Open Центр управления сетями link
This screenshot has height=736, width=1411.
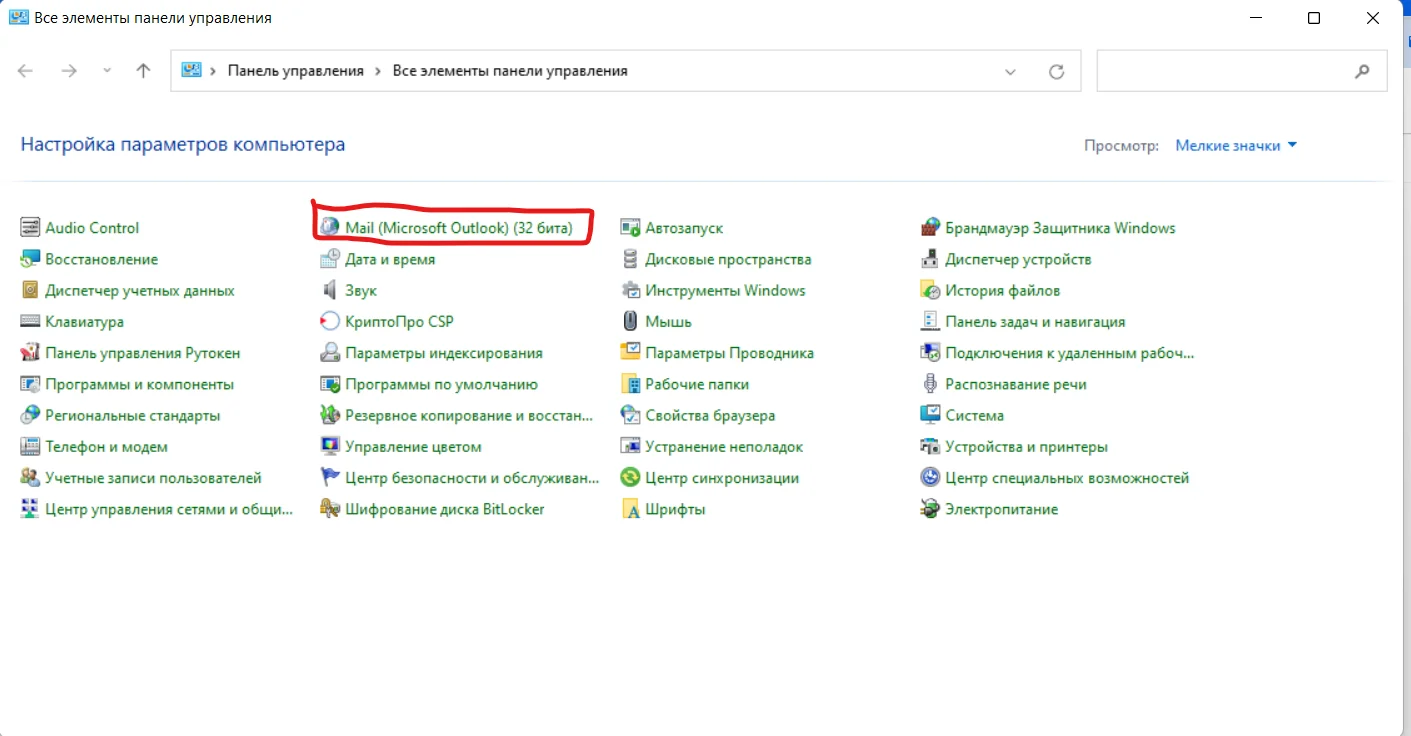169,509
